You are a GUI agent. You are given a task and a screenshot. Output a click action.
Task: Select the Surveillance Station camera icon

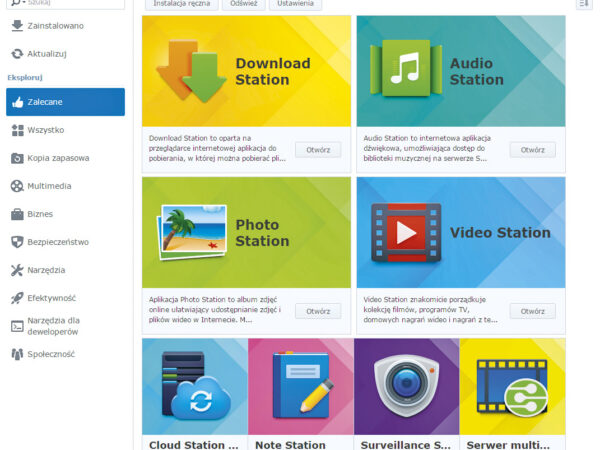click(406, 386)
